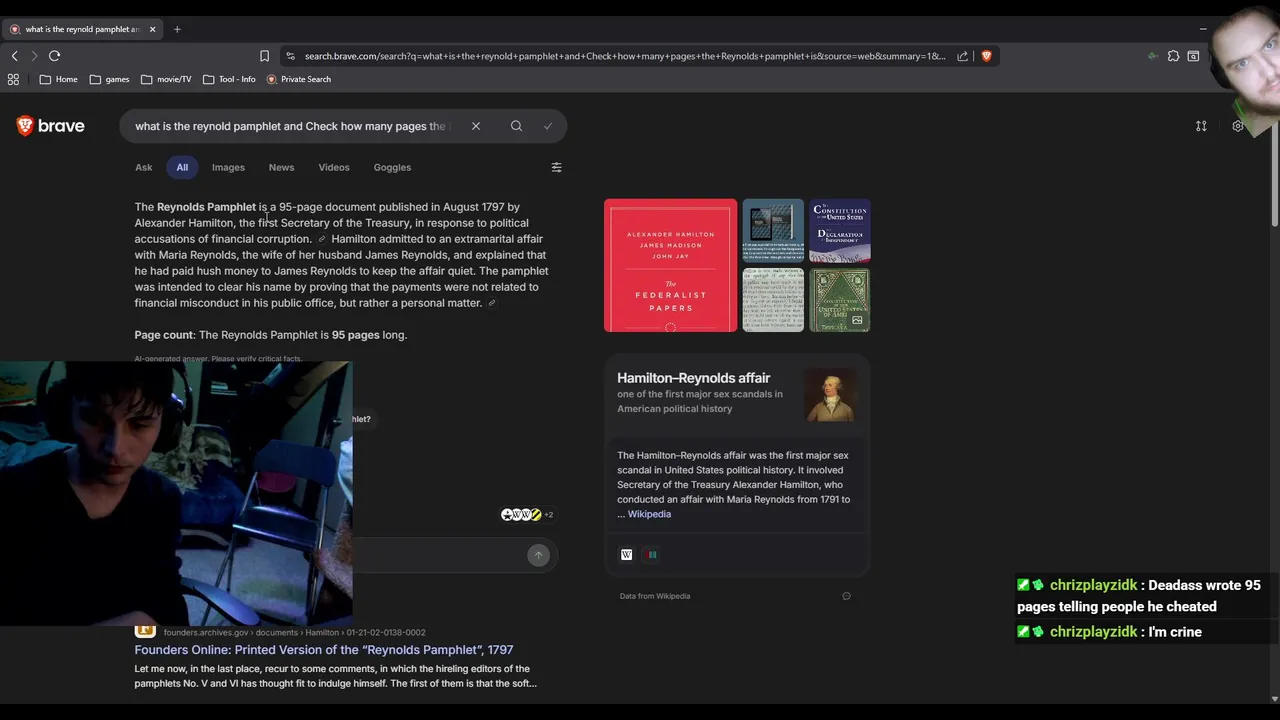Click the feedback icon beside 'Data from Wikipedia'
1280x720 pixels.
pyautogui.click(x=846, y=596)
